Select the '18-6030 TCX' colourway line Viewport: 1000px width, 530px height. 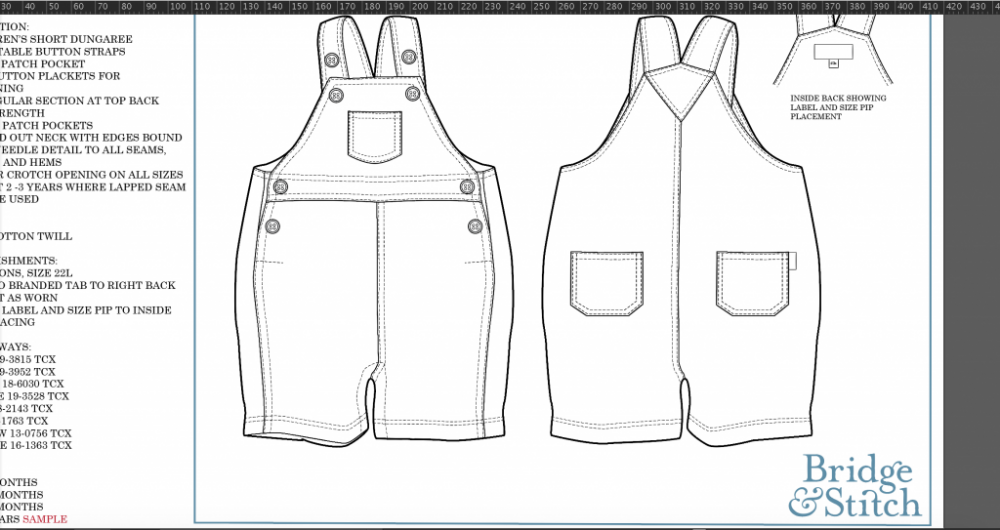tap(32, 383)
